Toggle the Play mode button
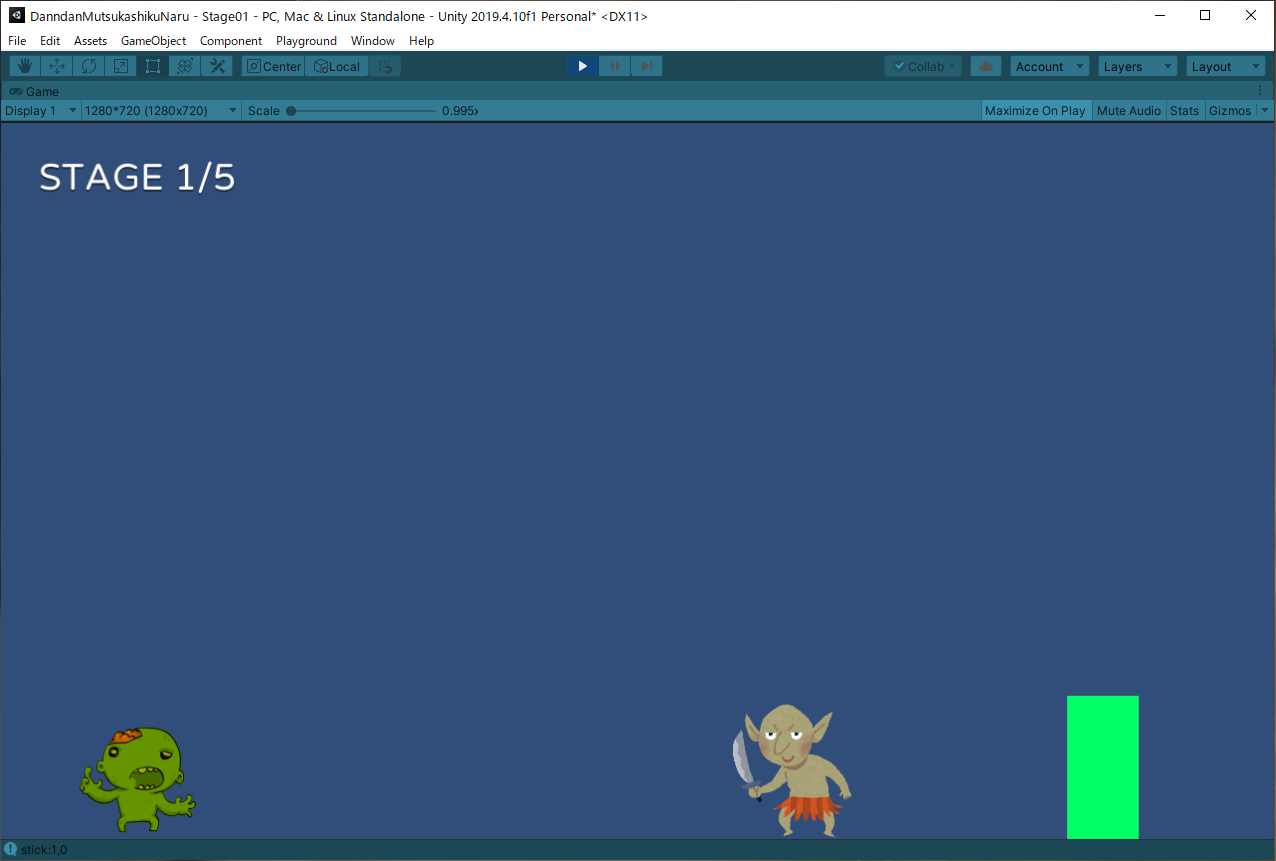 [x=583, y=66]
